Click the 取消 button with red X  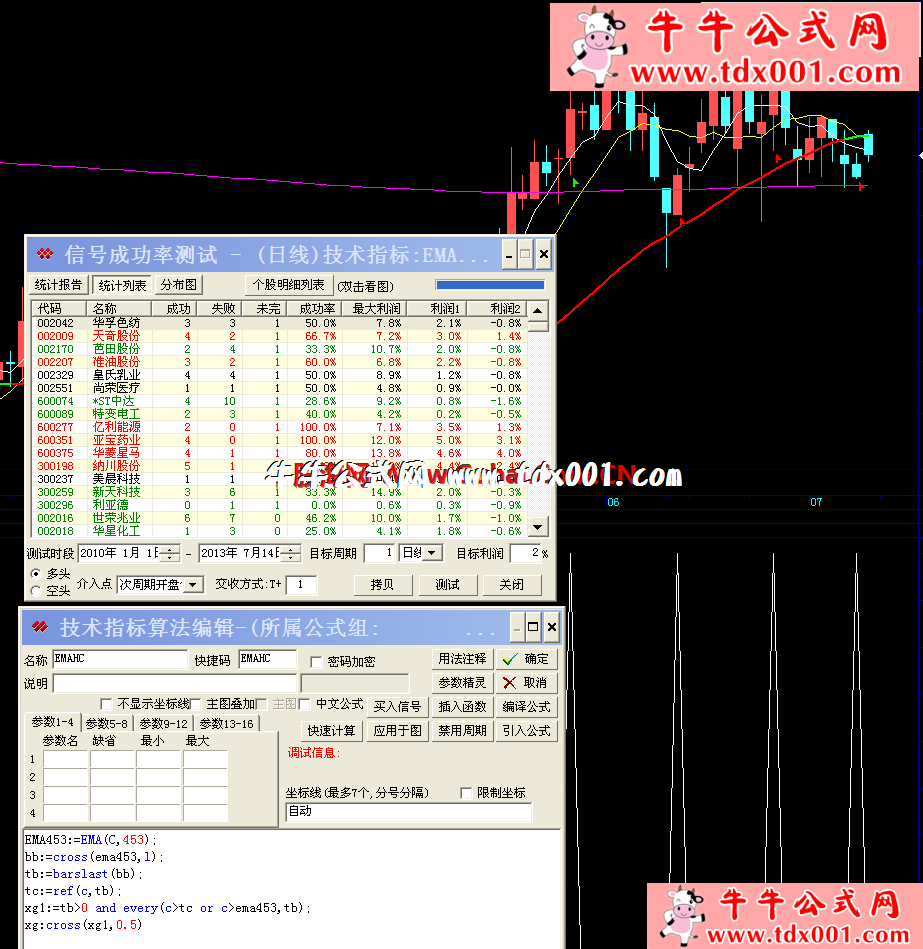(526, 682)
